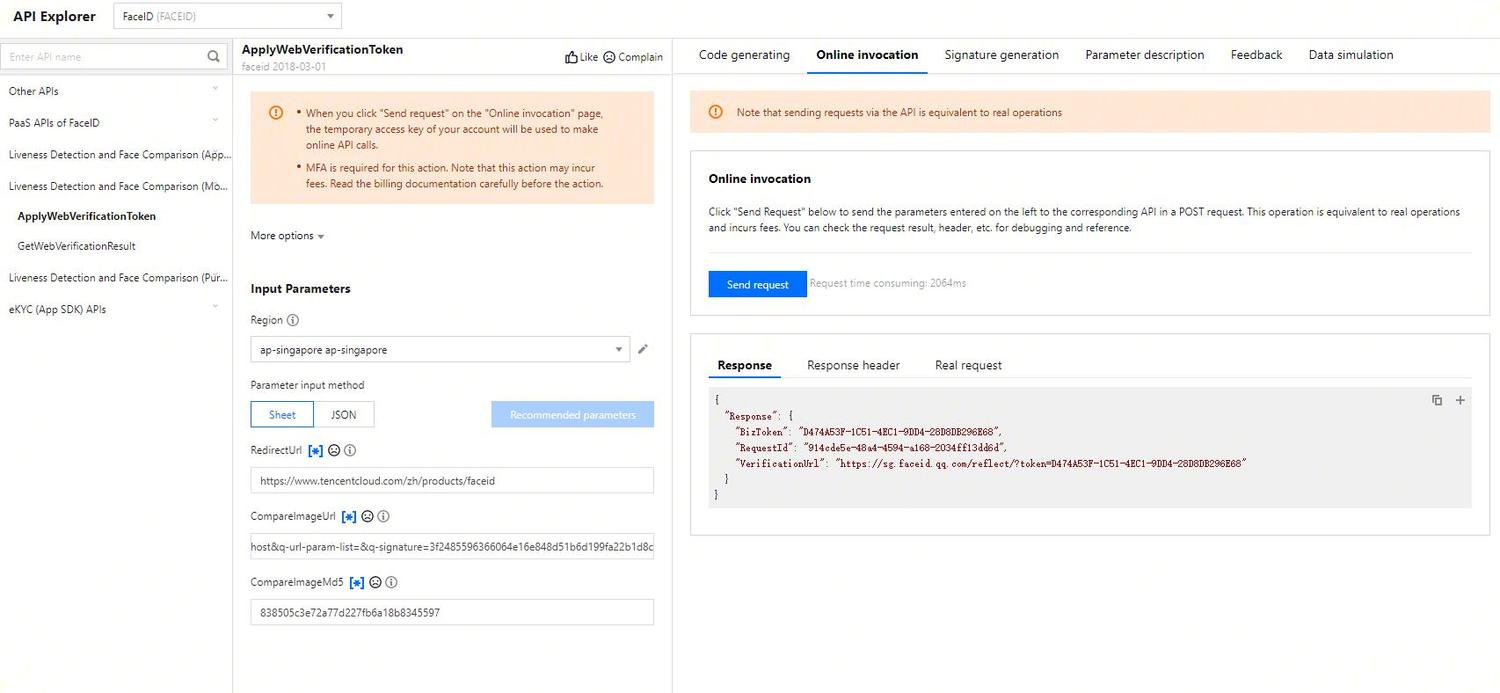Switch parameter input method to JSON
This screenshot has width=1500, height=693.
tap(344, 414)
